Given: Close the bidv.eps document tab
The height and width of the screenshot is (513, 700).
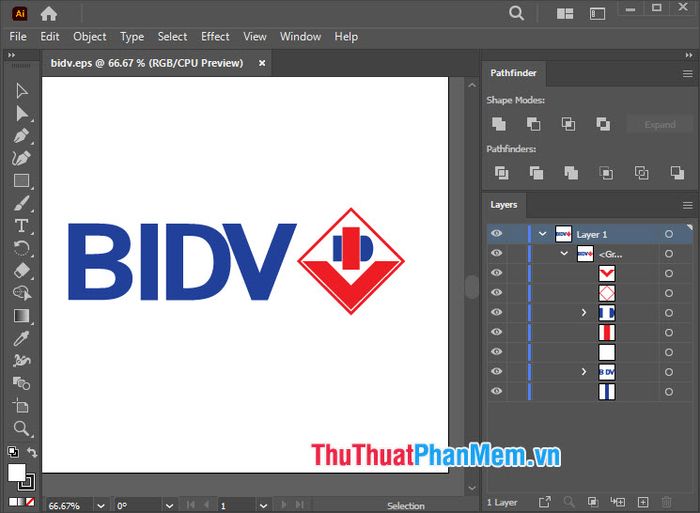Looking at the screenshot, I should point(262,63).
